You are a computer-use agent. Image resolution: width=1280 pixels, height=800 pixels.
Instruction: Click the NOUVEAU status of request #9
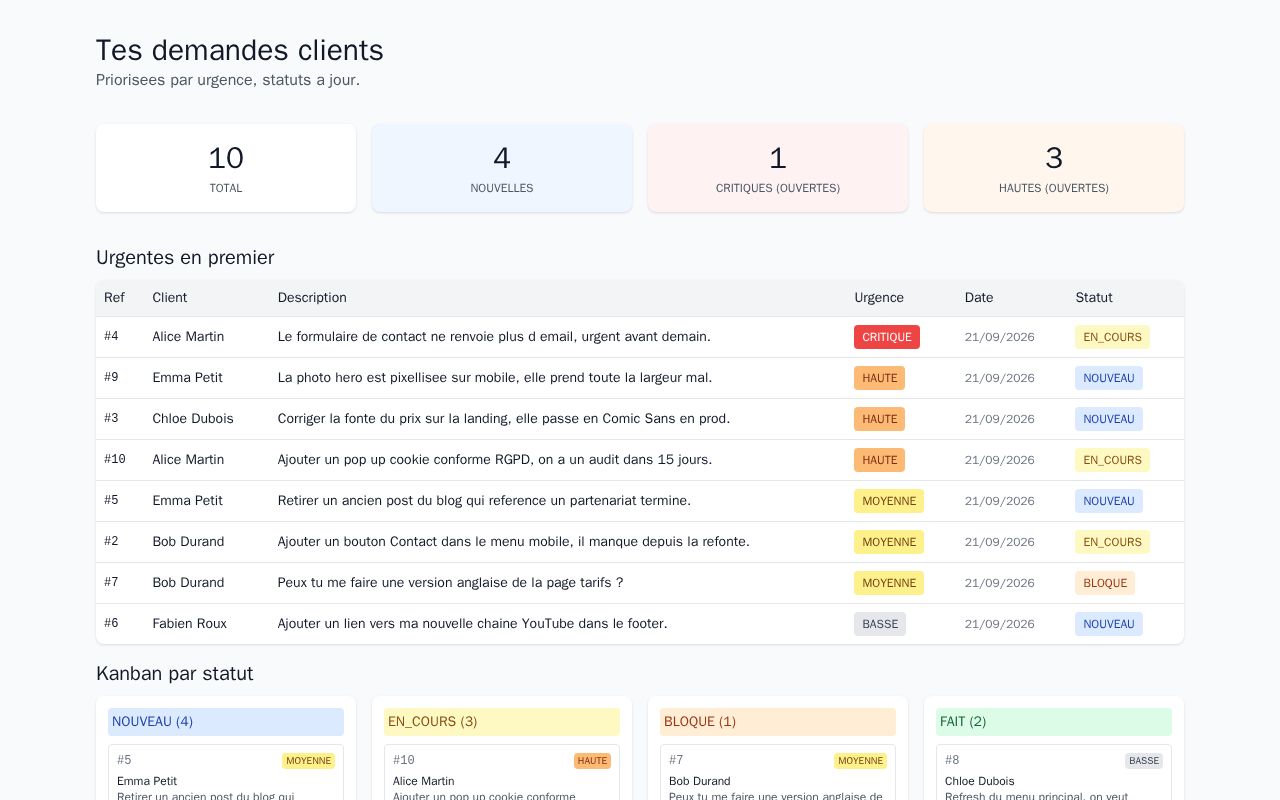click(1109, 378)
